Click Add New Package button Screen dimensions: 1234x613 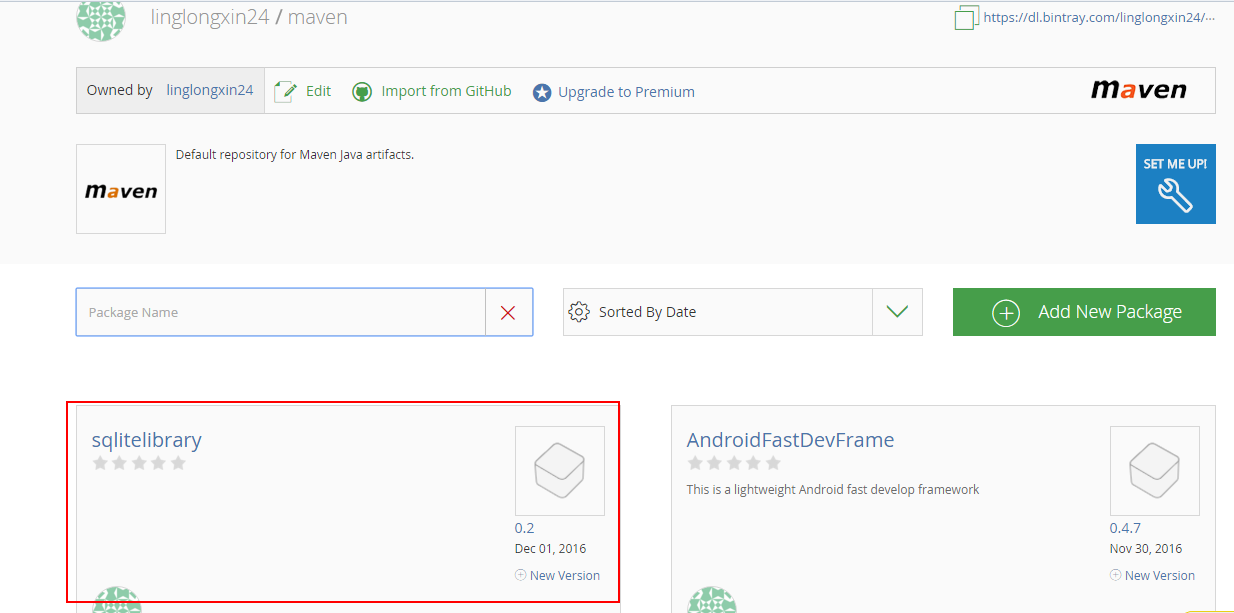click(x=1084, y=312)
